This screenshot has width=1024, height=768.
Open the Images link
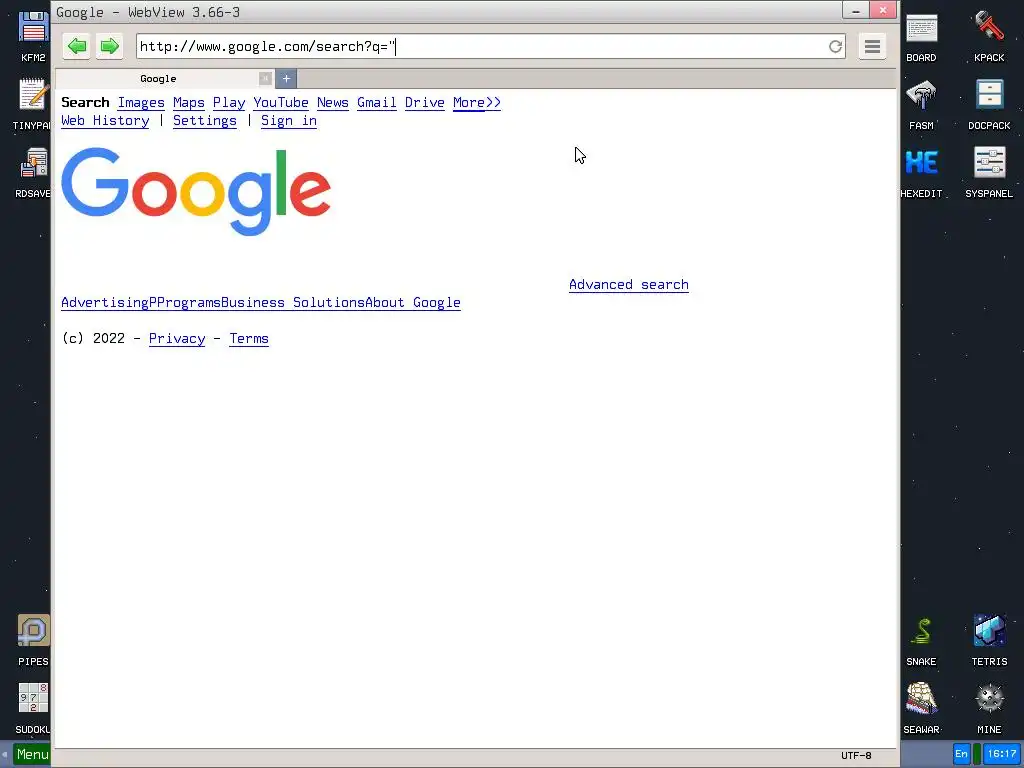coord(141,103)
